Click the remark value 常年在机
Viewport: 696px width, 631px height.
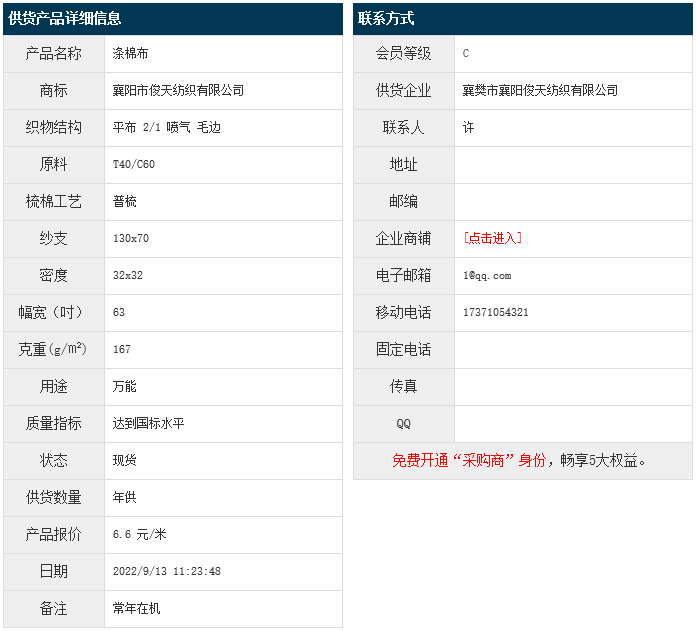[x=136, y=608]
